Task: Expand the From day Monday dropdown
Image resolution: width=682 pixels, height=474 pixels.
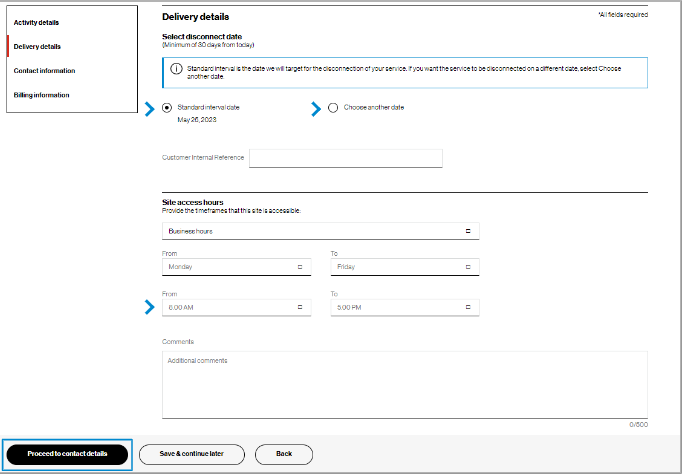Action: (236, 267)
